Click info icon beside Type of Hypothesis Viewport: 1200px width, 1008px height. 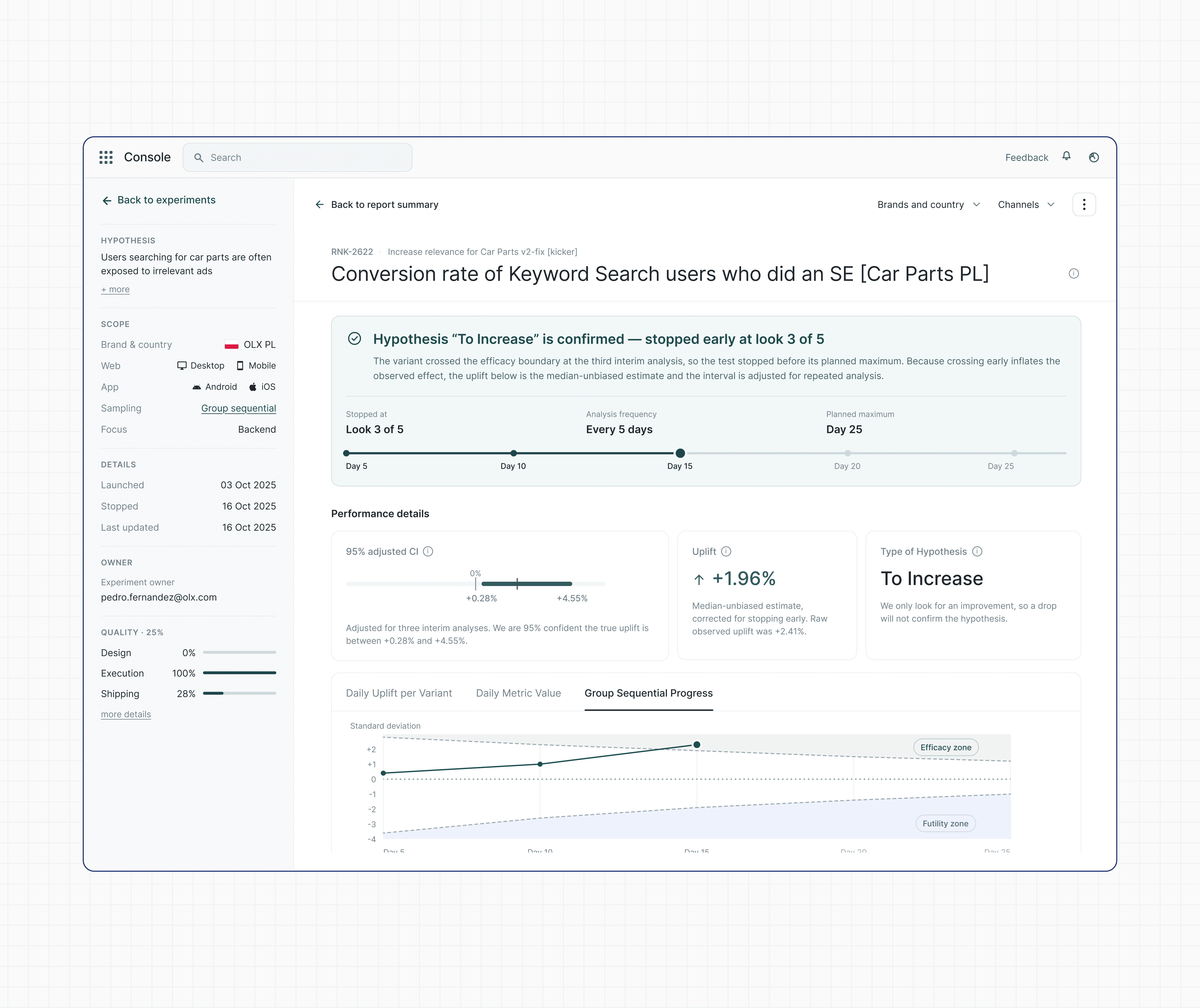coord(978,551)
